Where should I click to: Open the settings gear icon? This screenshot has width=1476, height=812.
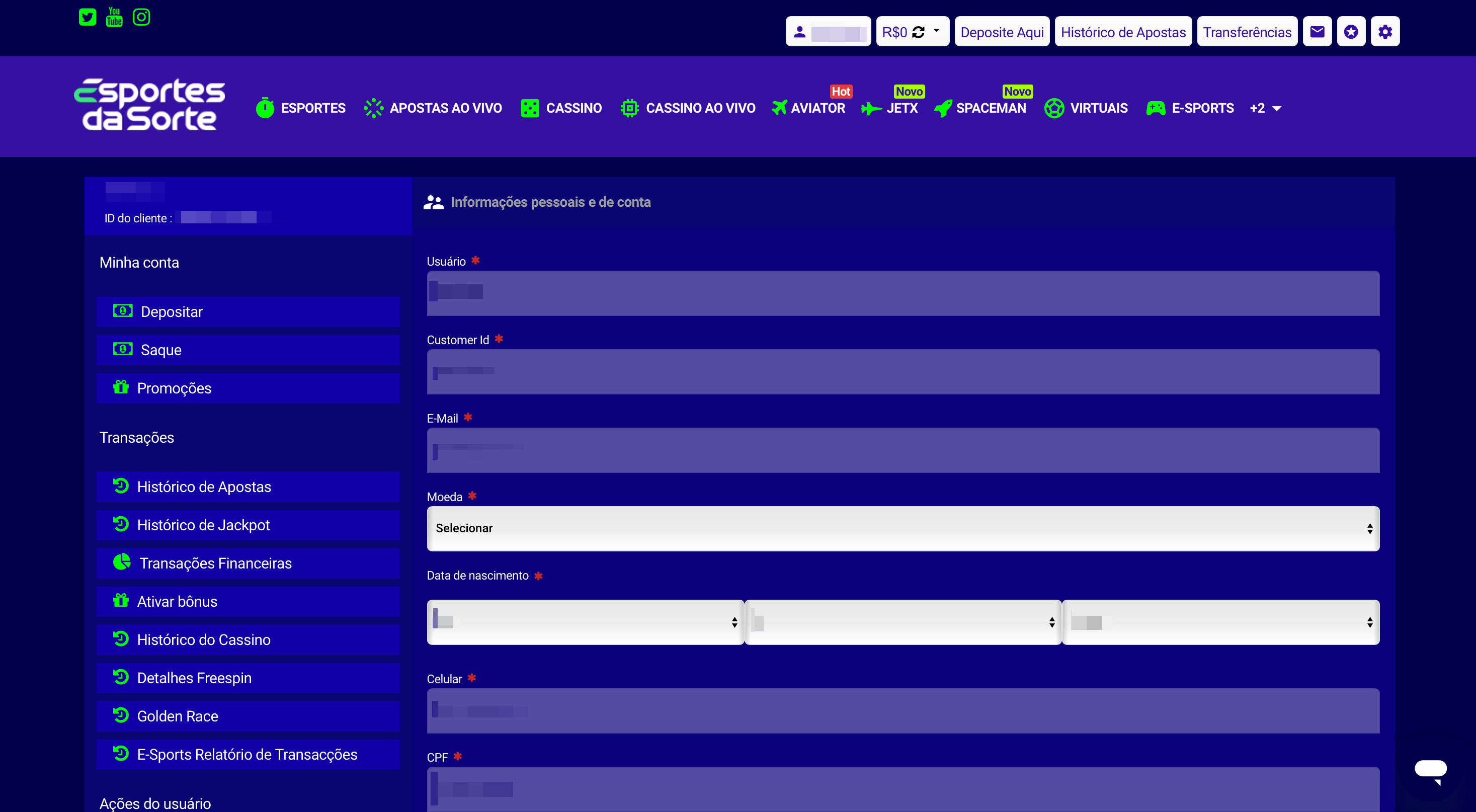pos(1385,32)
